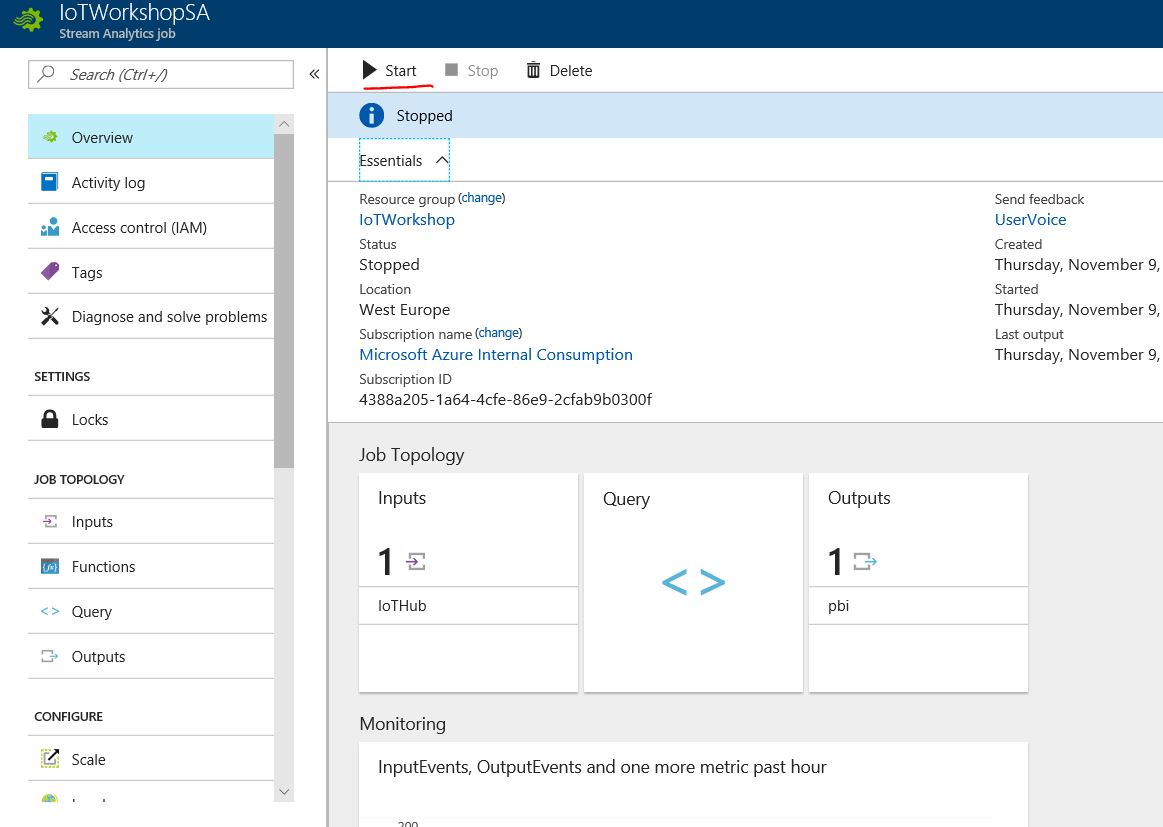Viewport: 1163px width, 827px height.
Task: Click the Delete trash can icon
Action: click(533, 70)
